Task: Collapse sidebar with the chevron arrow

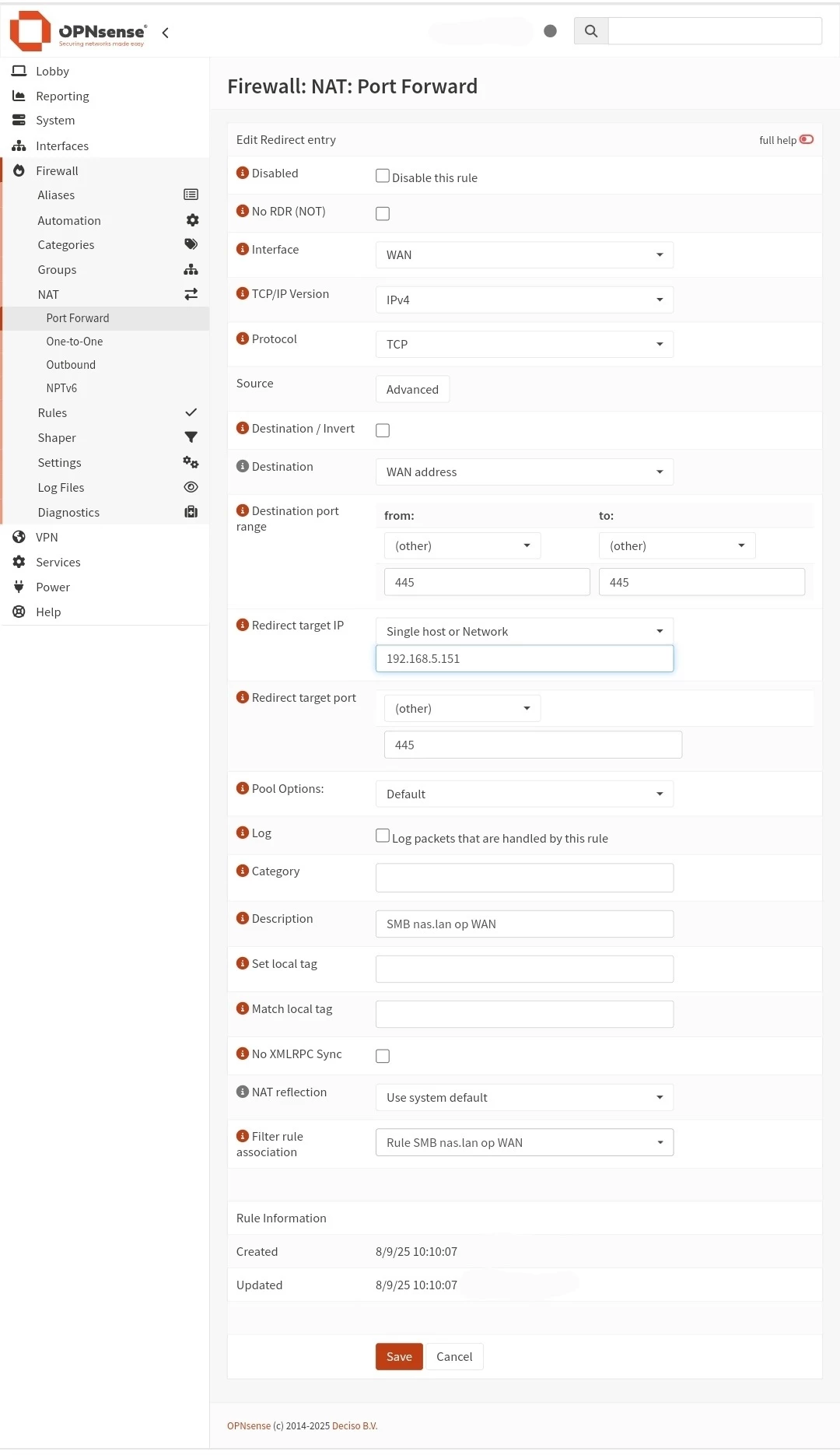Action: (x=165, y=33)
